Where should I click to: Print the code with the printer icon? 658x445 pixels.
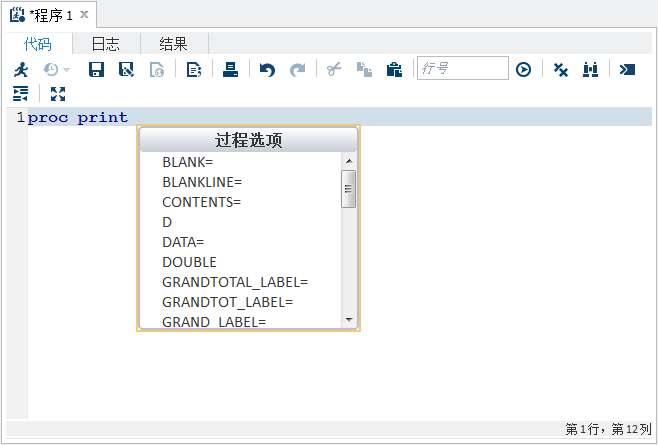pos(230,70)
